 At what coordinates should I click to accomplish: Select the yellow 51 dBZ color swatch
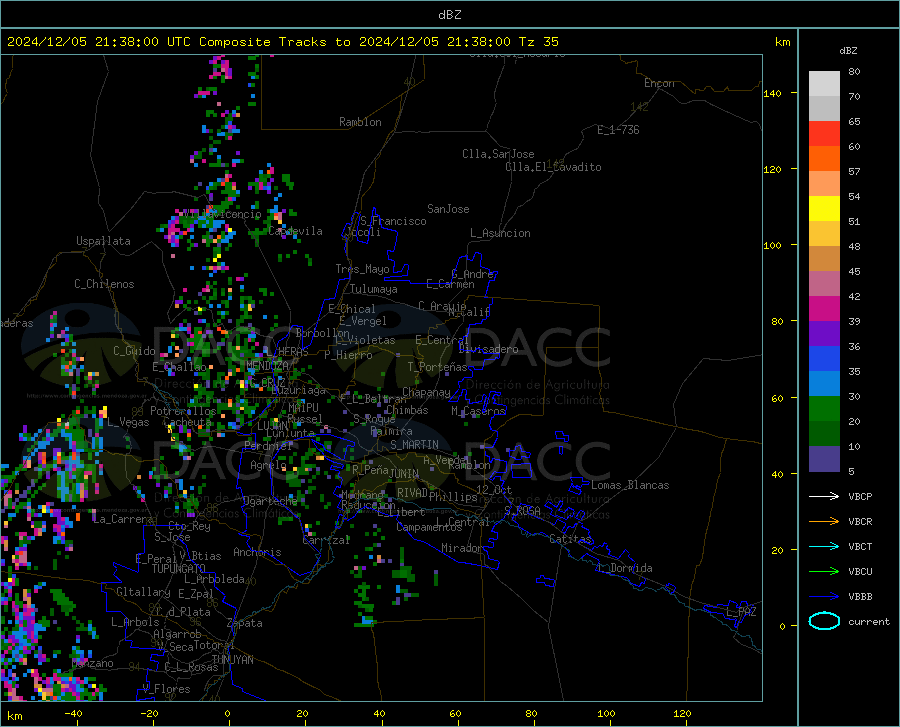(x=824, y=209)
